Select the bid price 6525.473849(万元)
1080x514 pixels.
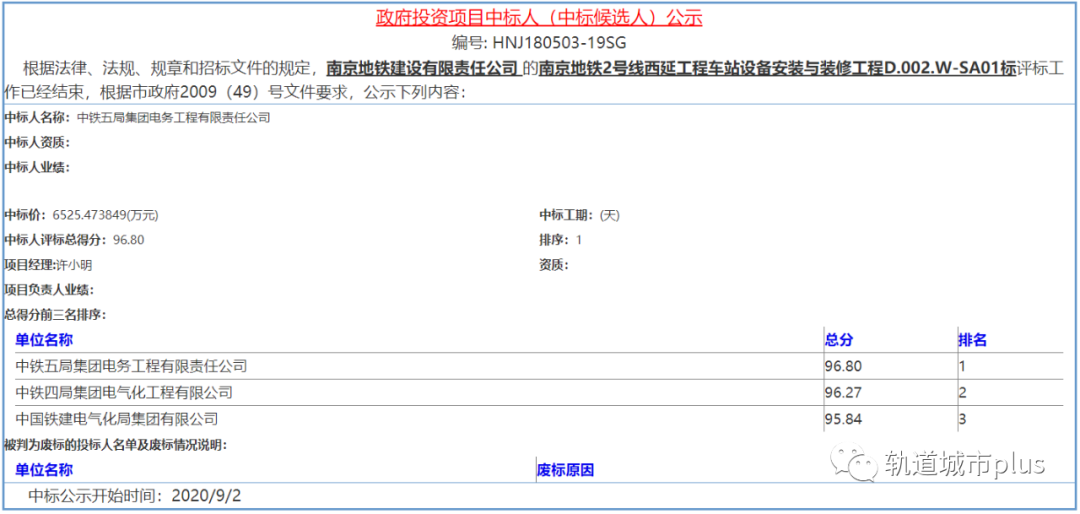pyautogui.click(x=105, y=216)
